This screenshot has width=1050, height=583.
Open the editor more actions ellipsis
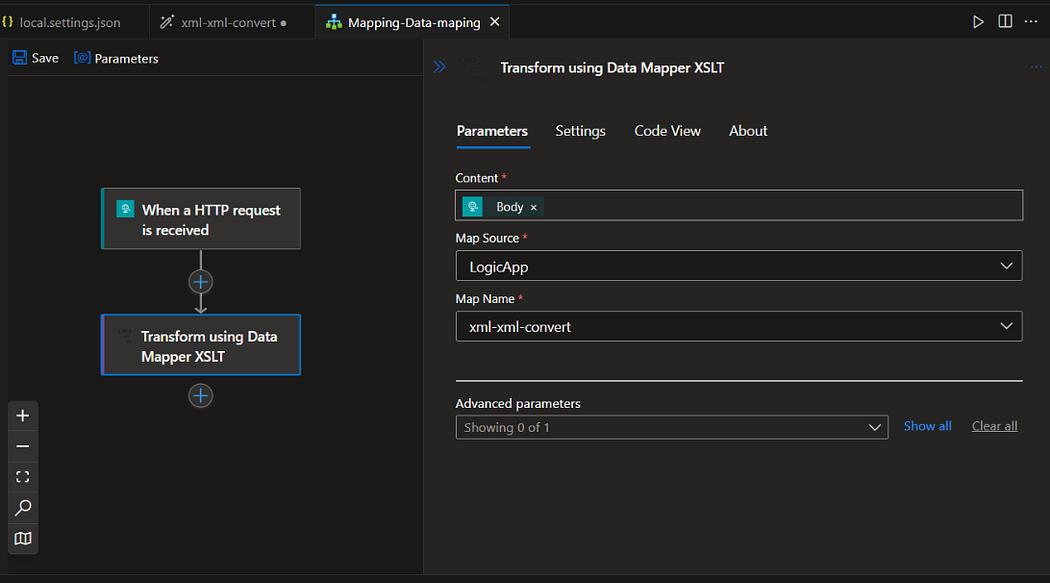tap(1031, 22)
